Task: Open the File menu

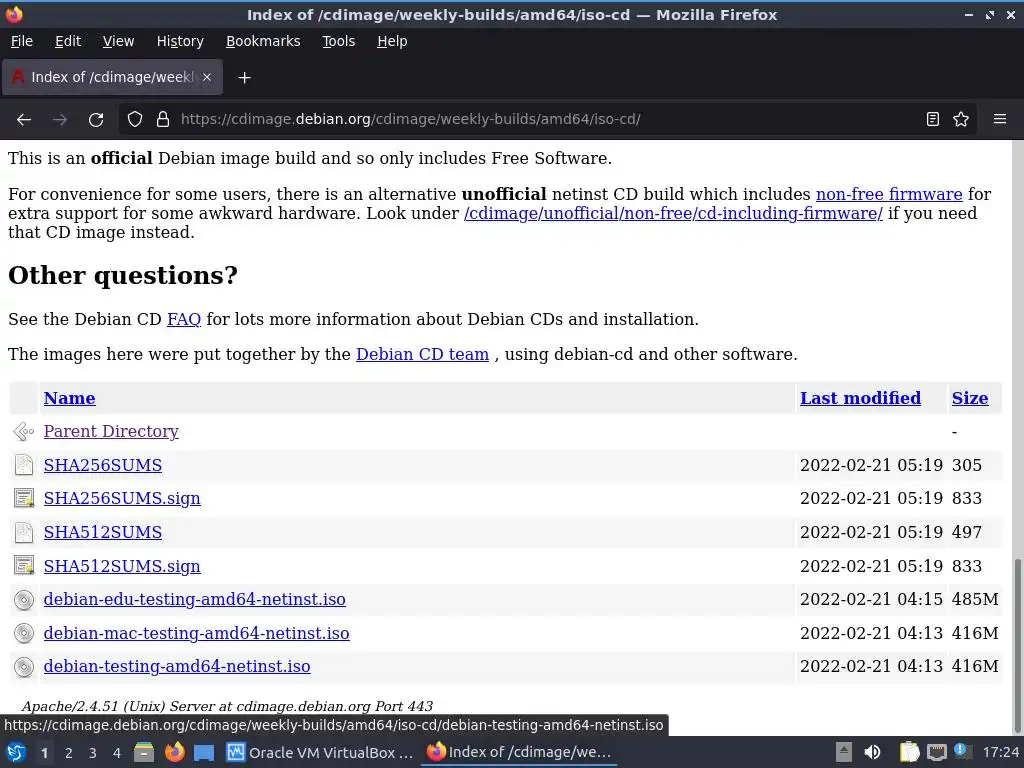Action: pyautogui.click(x=22, y=41)
